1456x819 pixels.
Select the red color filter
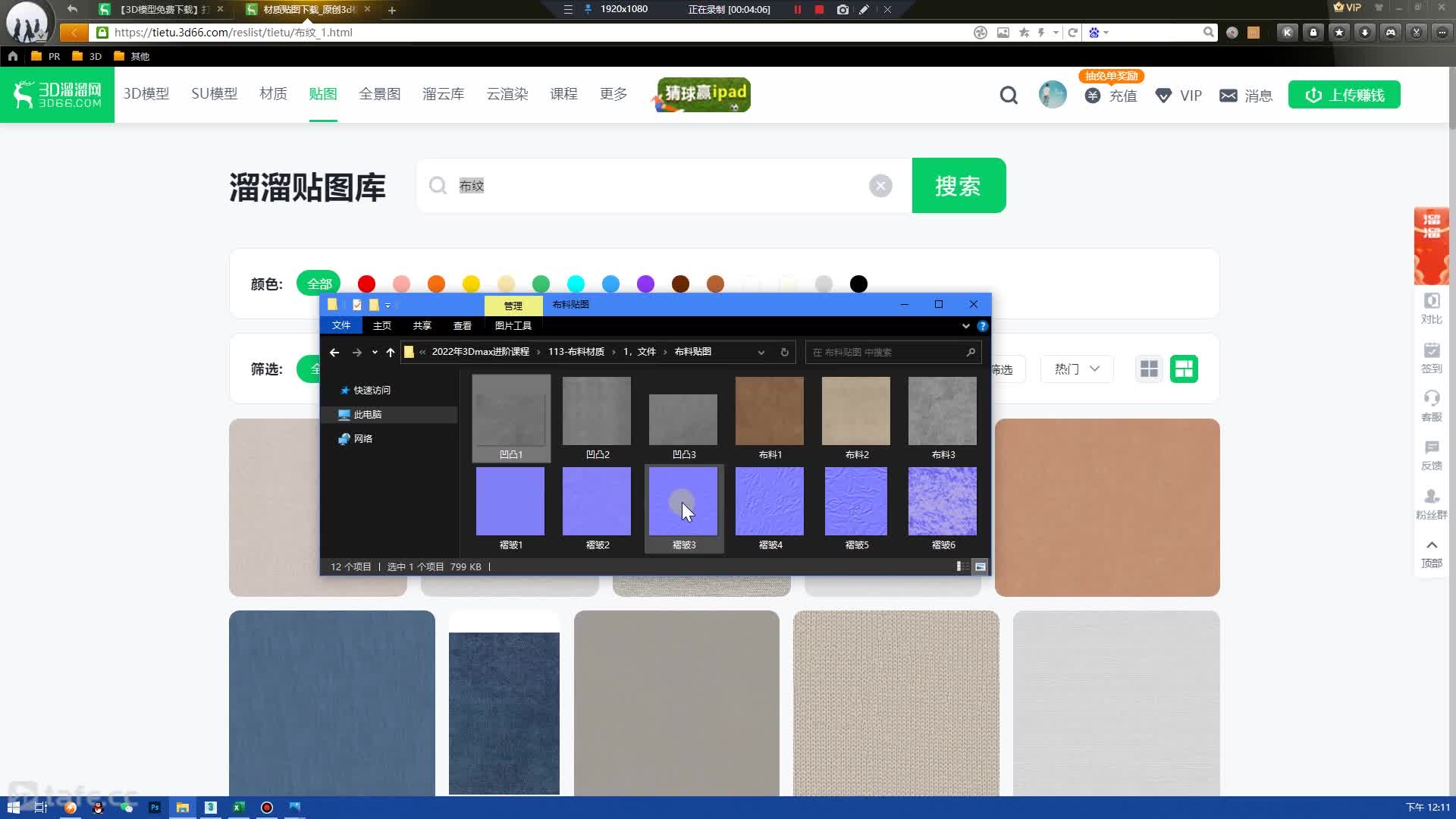[366, 284]
